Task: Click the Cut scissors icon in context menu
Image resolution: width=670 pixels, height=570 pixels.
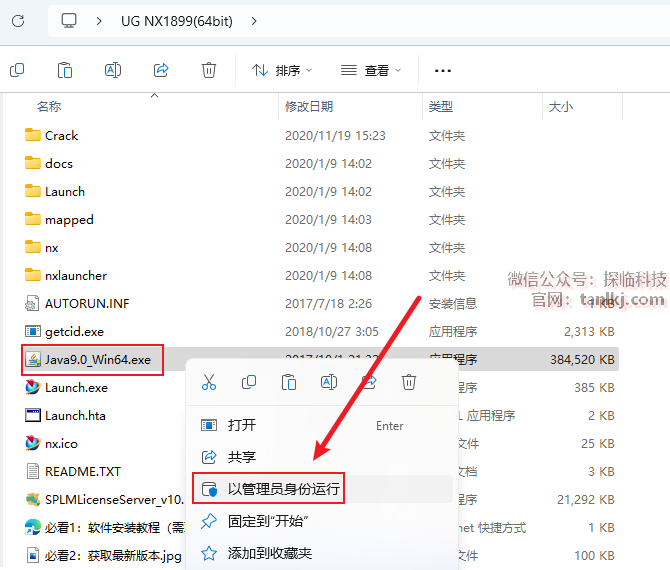Action: 209,382
